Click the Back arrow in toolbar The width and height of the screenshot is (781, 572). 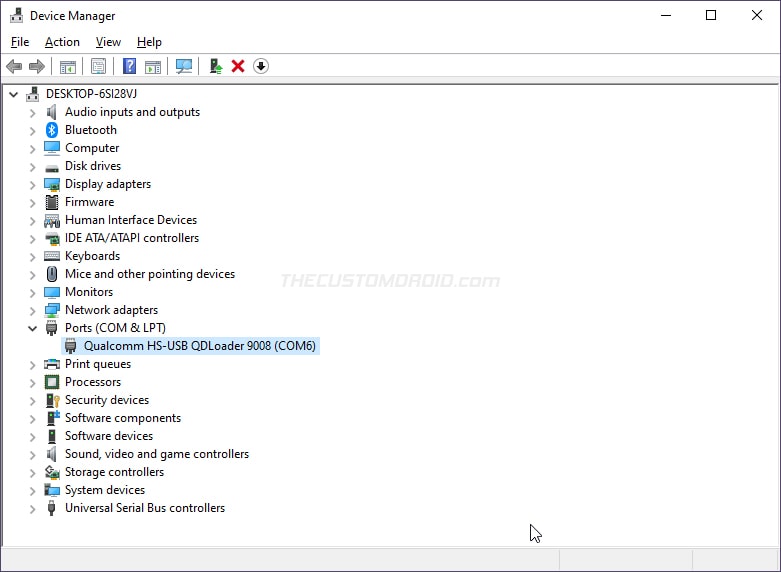click(x=14, y=66)
